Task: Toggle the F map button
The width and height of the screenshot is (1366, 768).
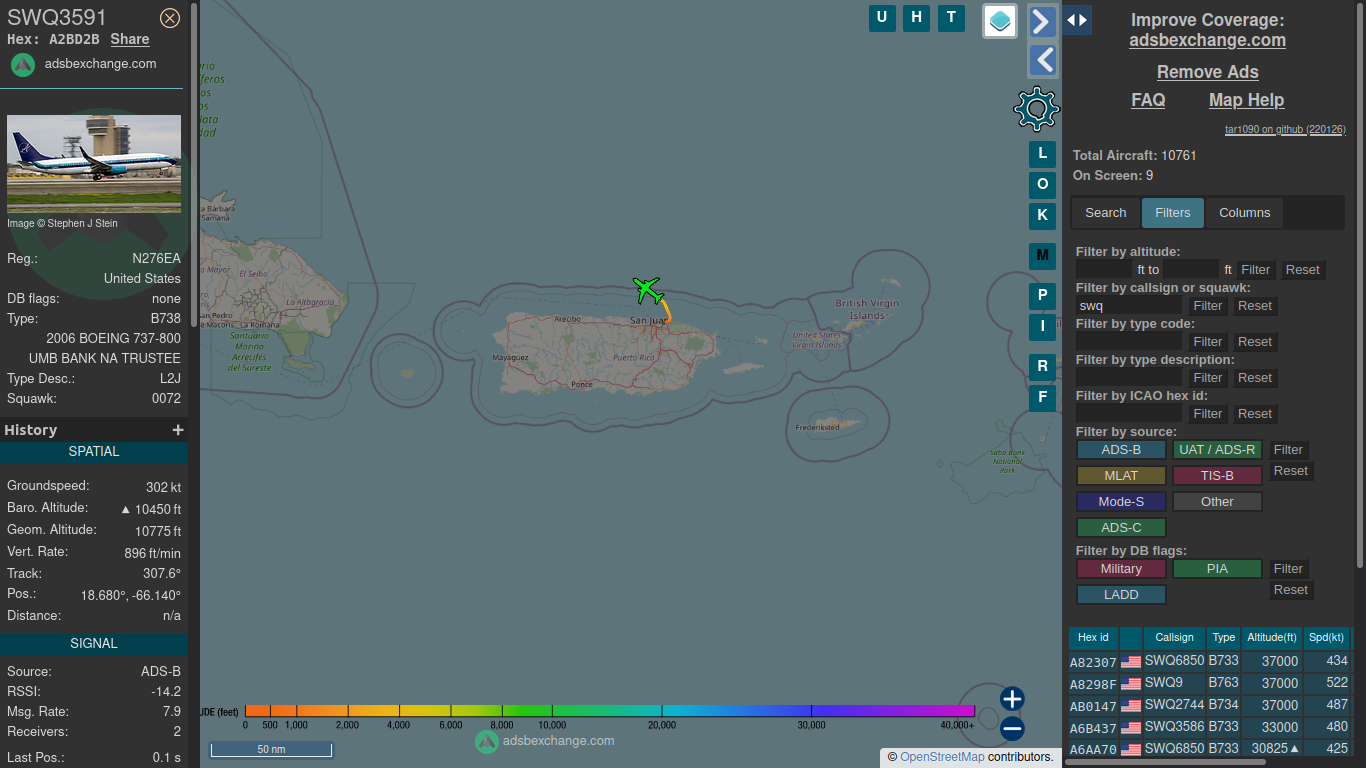Action: 1042,398
